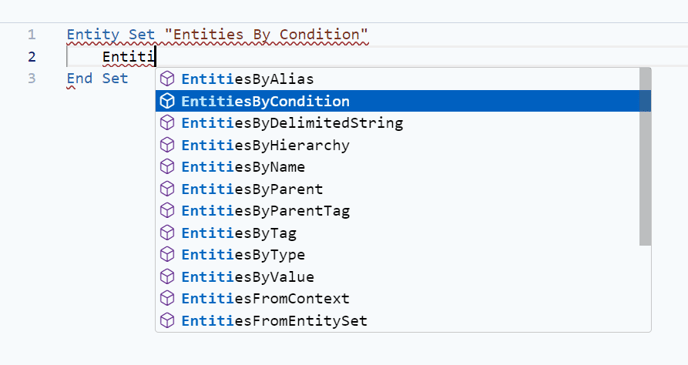Click the "Entities By Condition" string text
The width and height of the screenshot is (688, 365).
click(x=266, y=35)
